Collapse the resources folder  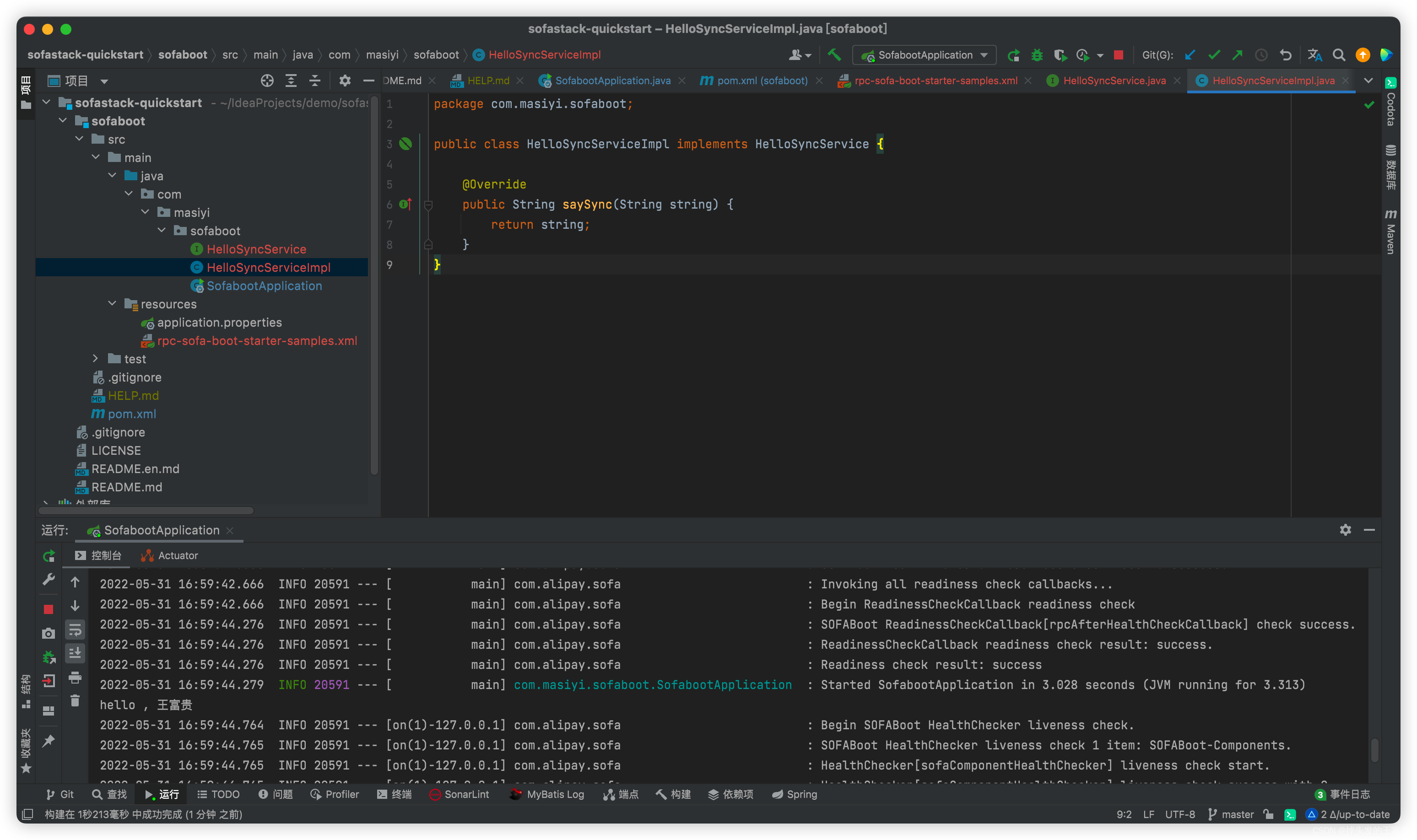[113, 304]
